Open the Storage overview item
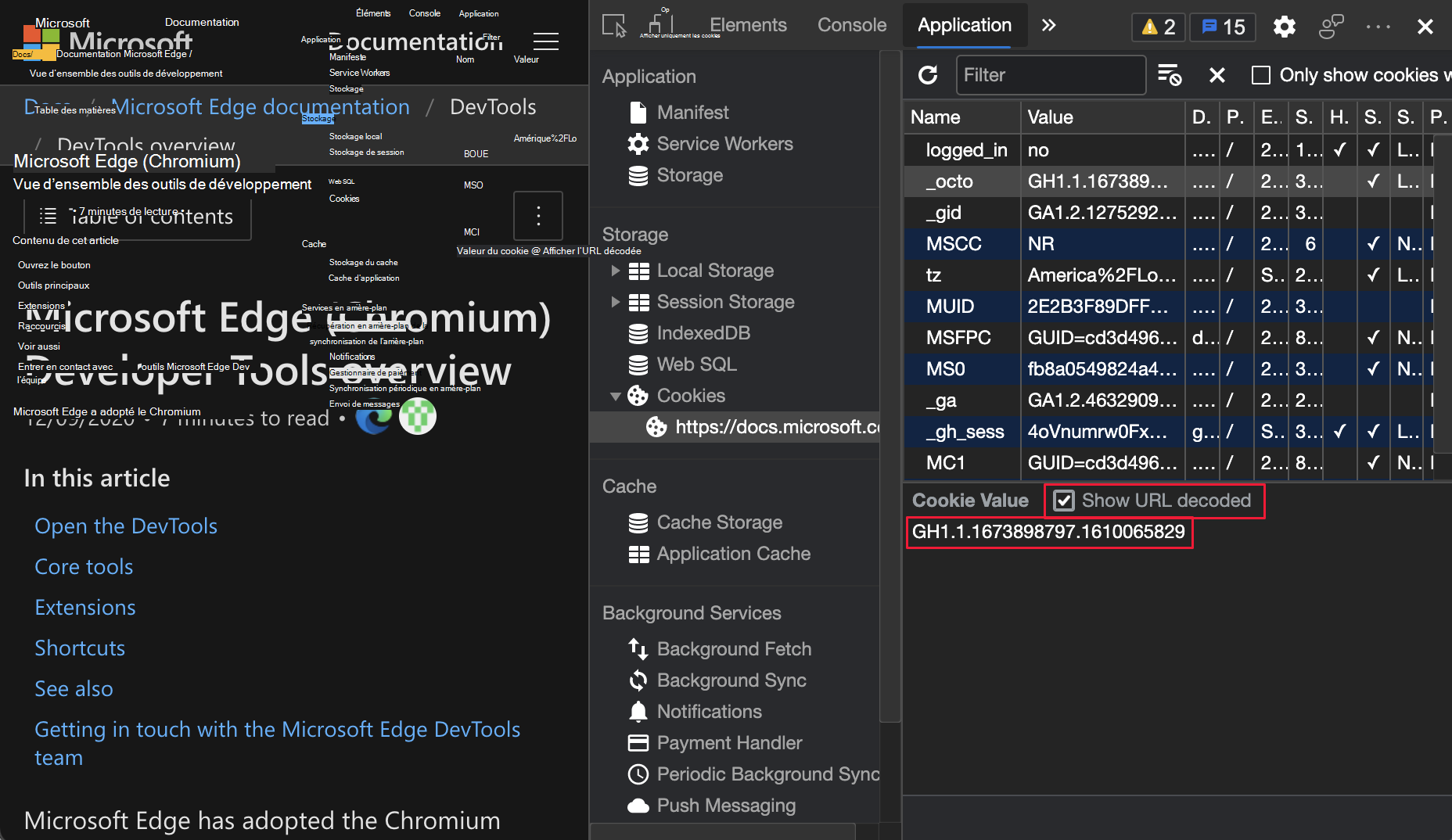 tap(689, 175)
